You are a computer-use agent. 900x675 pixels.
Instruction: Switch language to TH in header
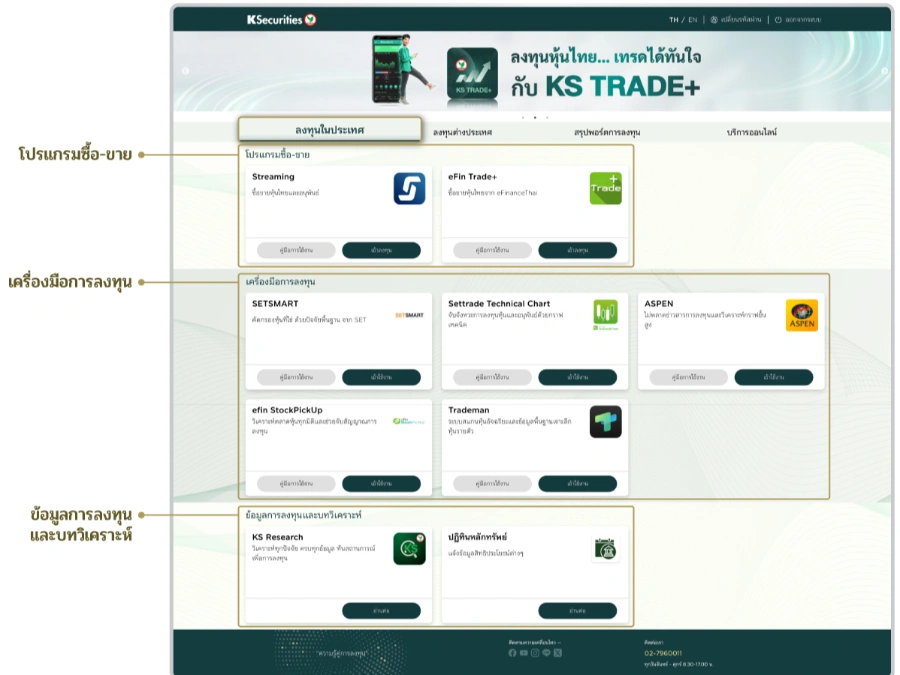(x=673, y=19)
